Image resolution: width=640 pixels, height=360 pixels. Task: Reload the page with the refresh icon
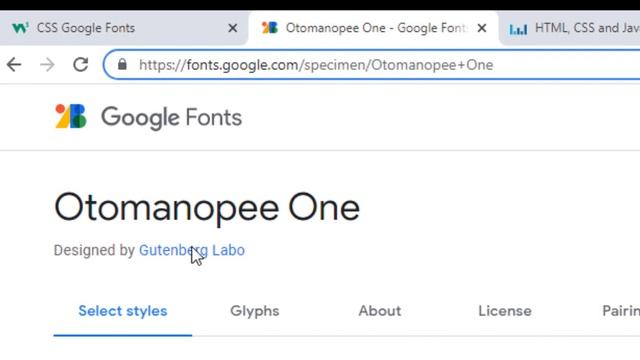[80, 64]
